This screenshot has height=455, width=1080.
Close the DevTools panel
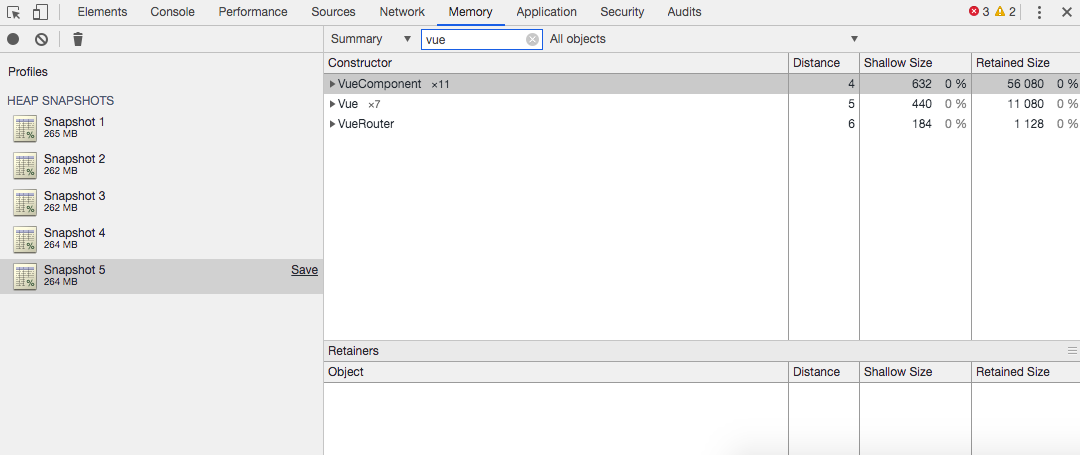point(1067,12)
